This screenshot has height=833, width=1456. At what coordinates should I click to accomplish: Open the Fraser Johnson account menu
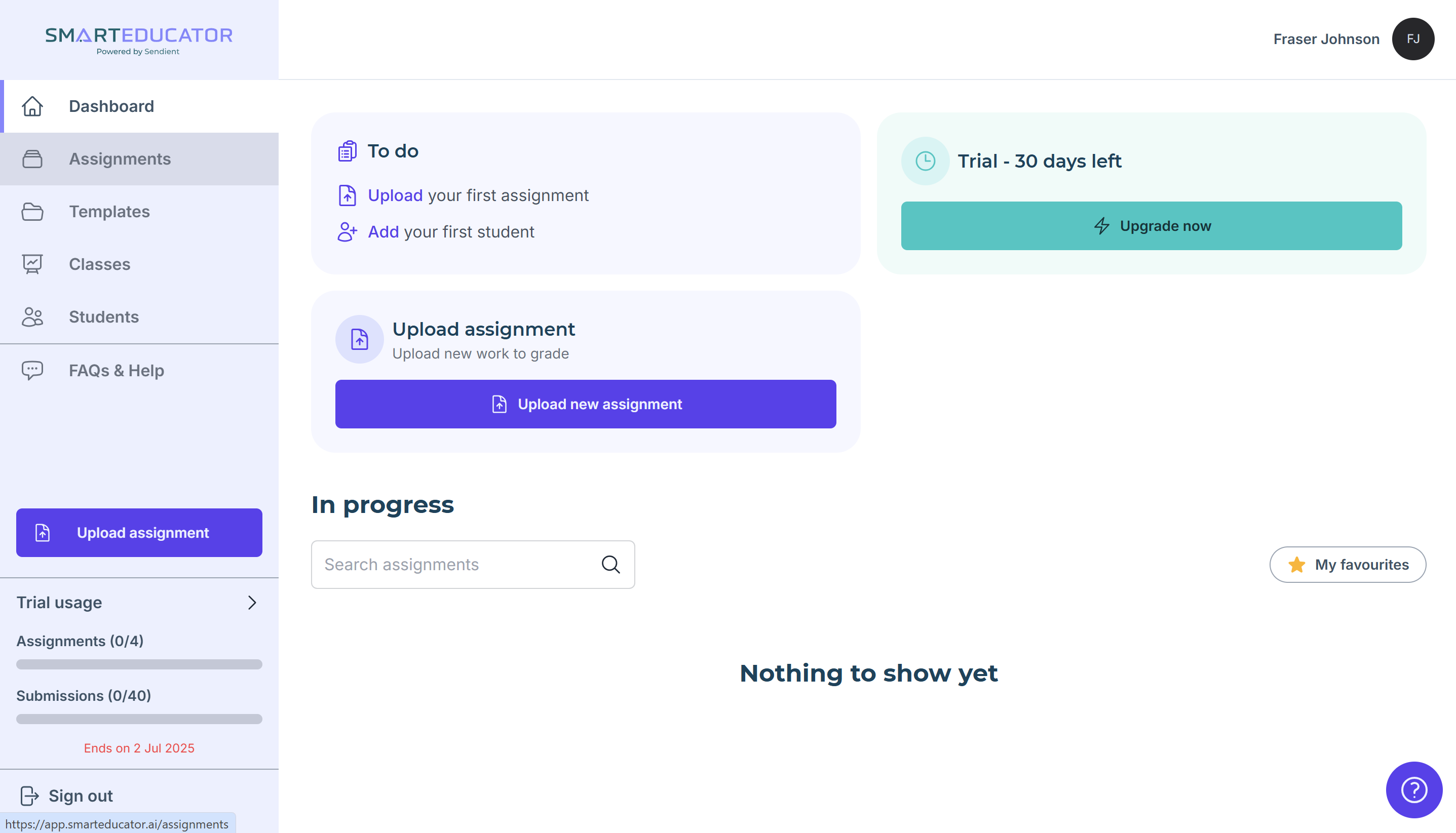(1326, 39)
